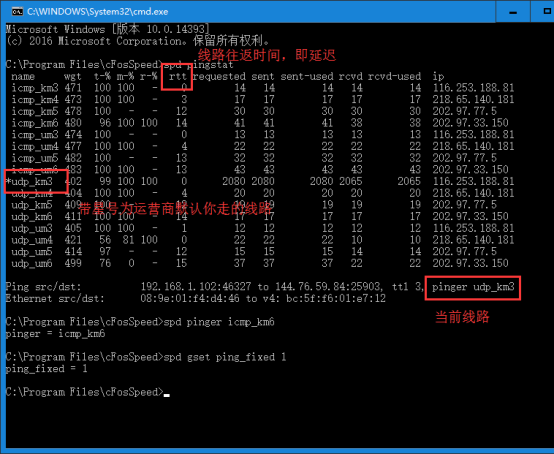This screenshot has height=454, width=554.
Task: Click the 'ping_fixed = 1' output line
Action: [46, 369]
